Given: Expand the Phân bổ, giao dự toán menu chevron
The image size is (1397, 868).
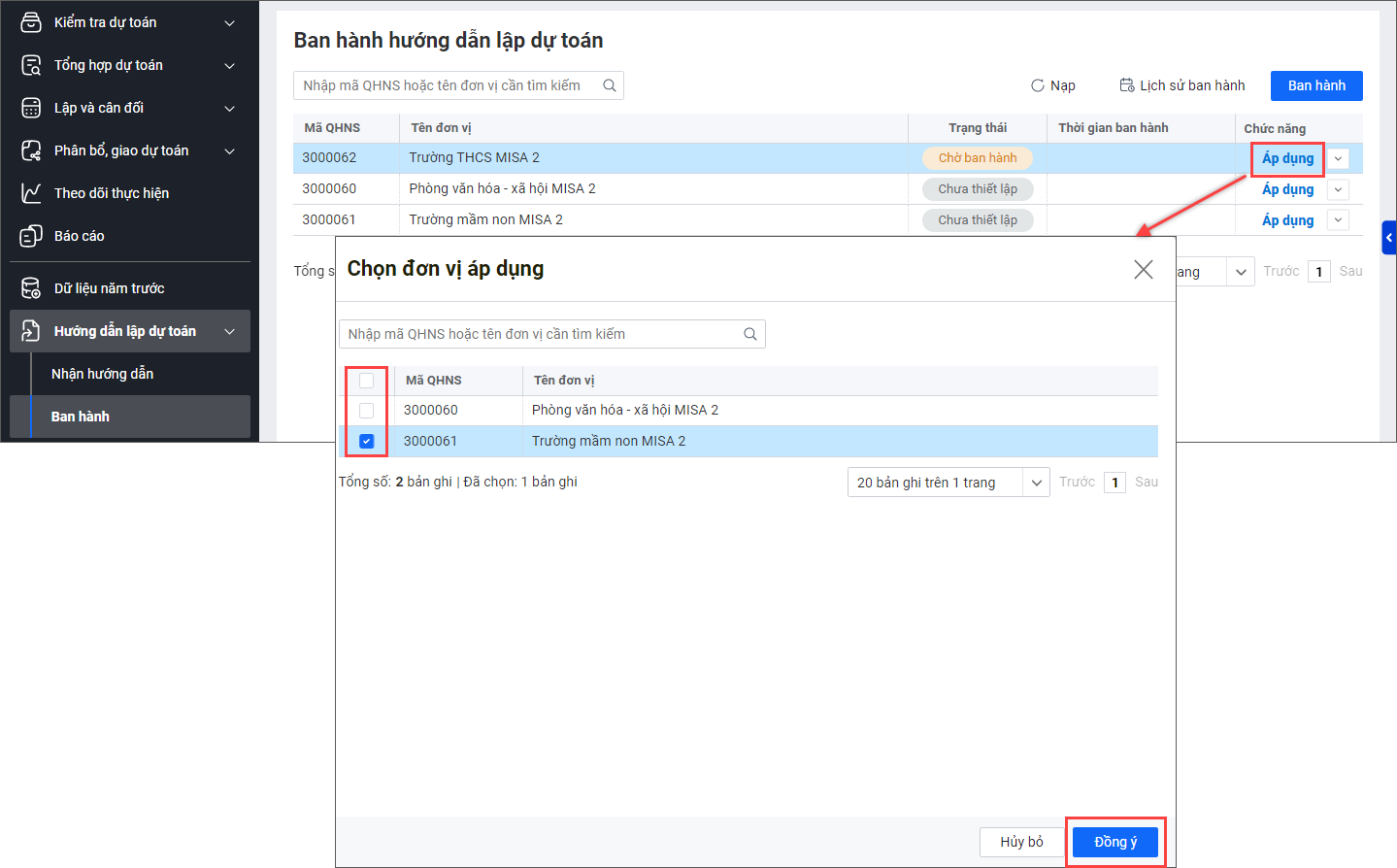Looking at the screenshot, I should (230, 150).
